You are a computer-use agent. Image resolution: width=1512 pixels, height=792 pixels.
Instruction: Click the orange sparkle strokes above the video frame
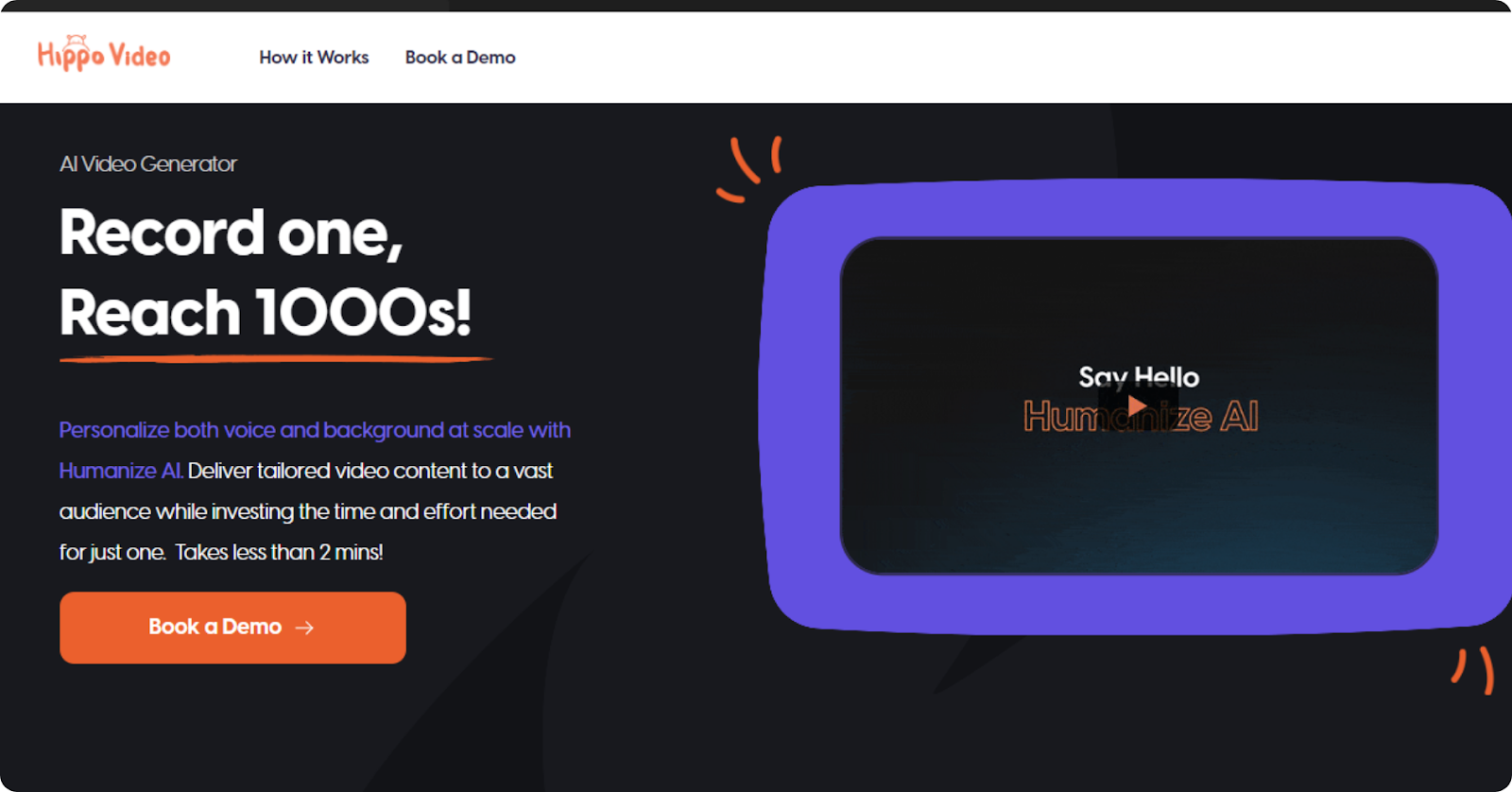749,168
